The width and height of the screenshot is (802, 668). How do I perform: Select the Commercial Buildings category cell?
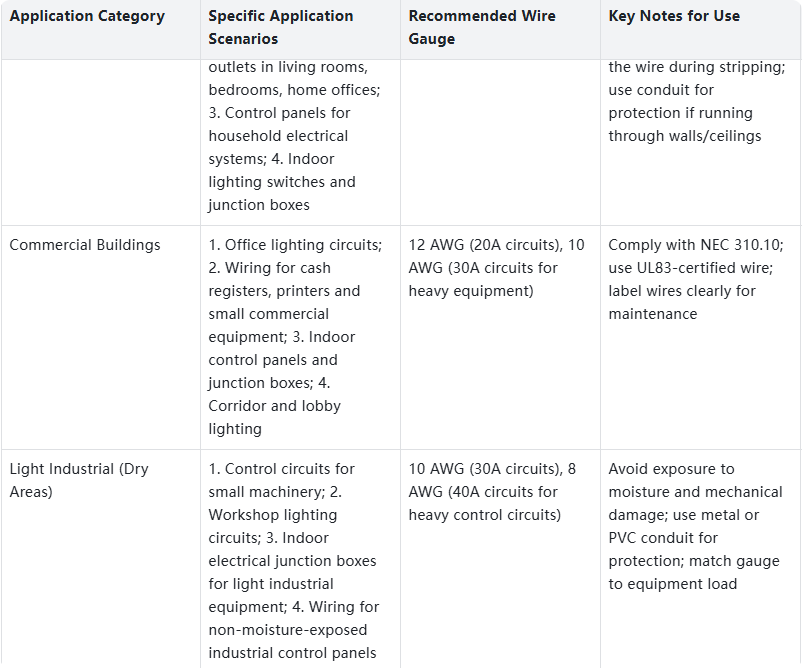pos(85,245)
